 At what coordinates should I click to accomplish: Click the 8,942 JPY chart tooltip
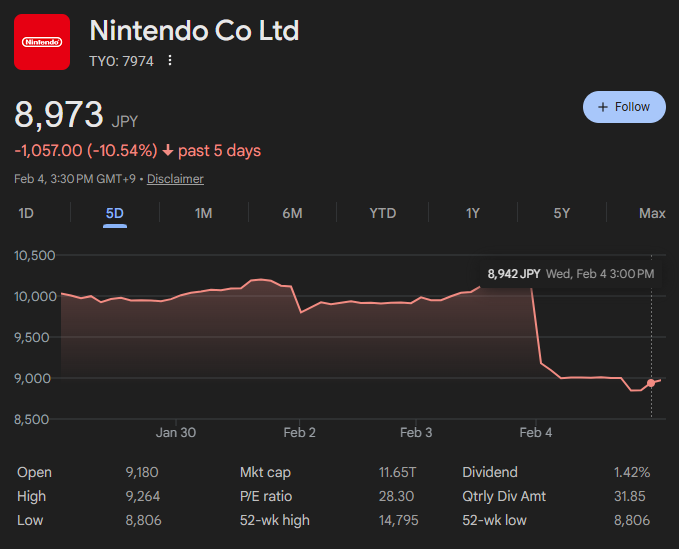tap(571, 274)
